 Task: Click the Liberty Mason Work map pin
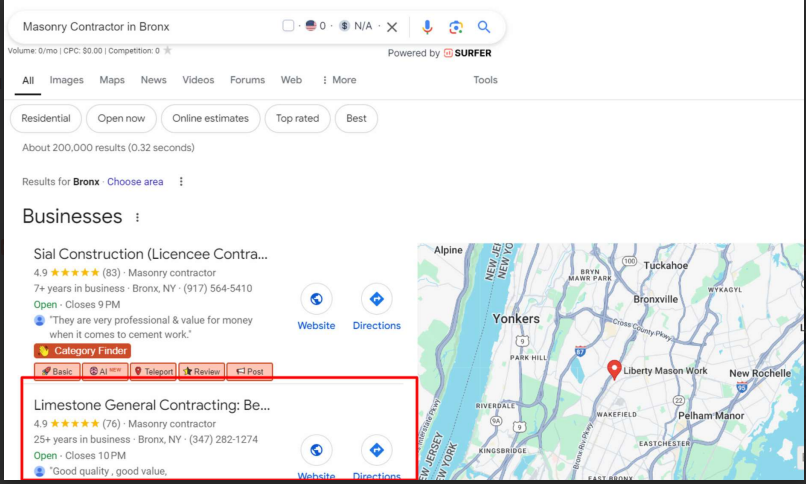tap(614, 369)
